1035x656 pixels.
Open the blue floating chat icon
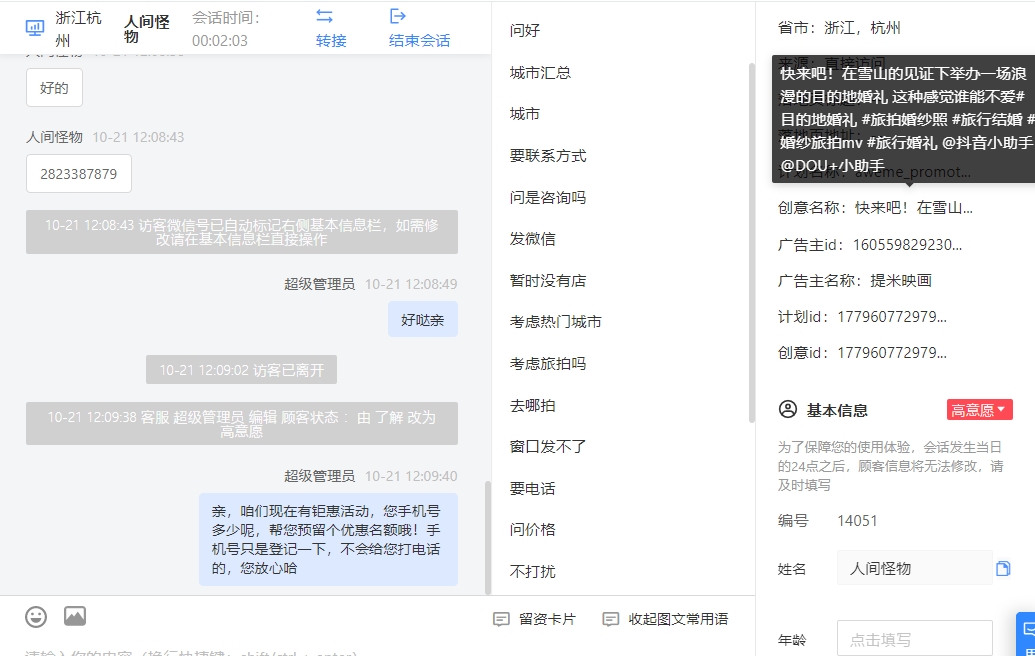(1026, 632)
